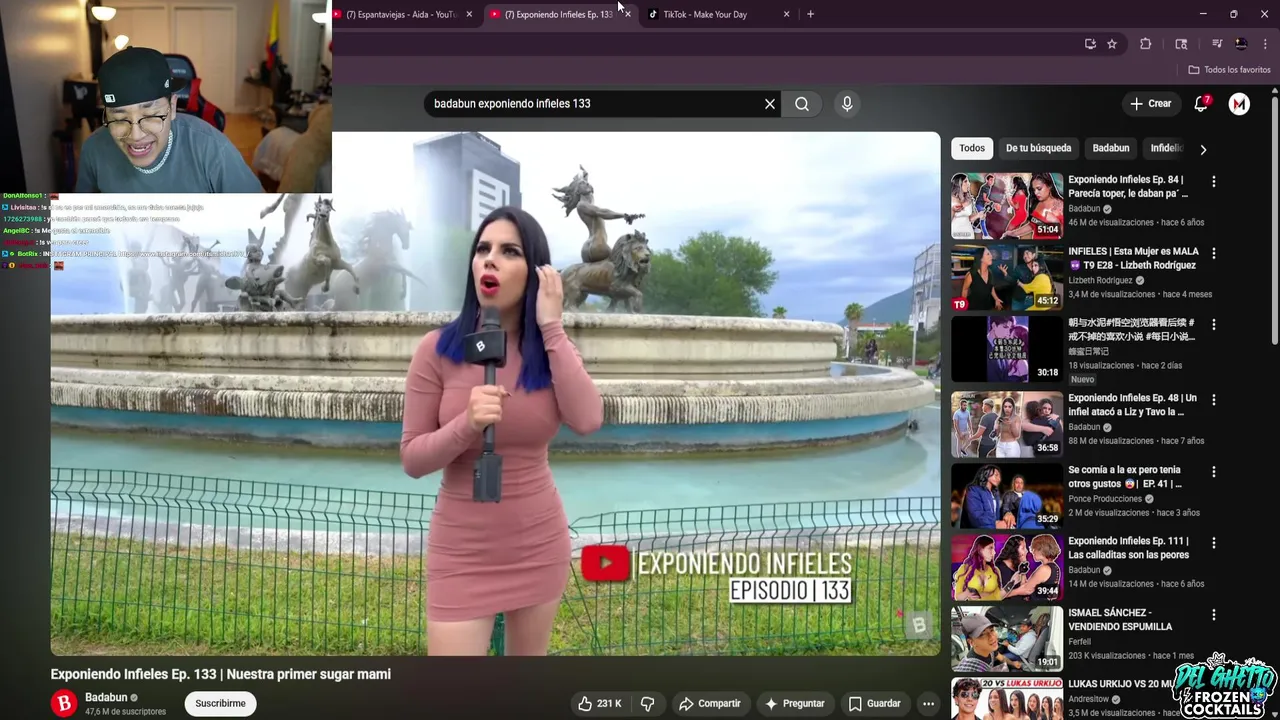Subscribe using the Suscribirme button

[x=220, y=704]
